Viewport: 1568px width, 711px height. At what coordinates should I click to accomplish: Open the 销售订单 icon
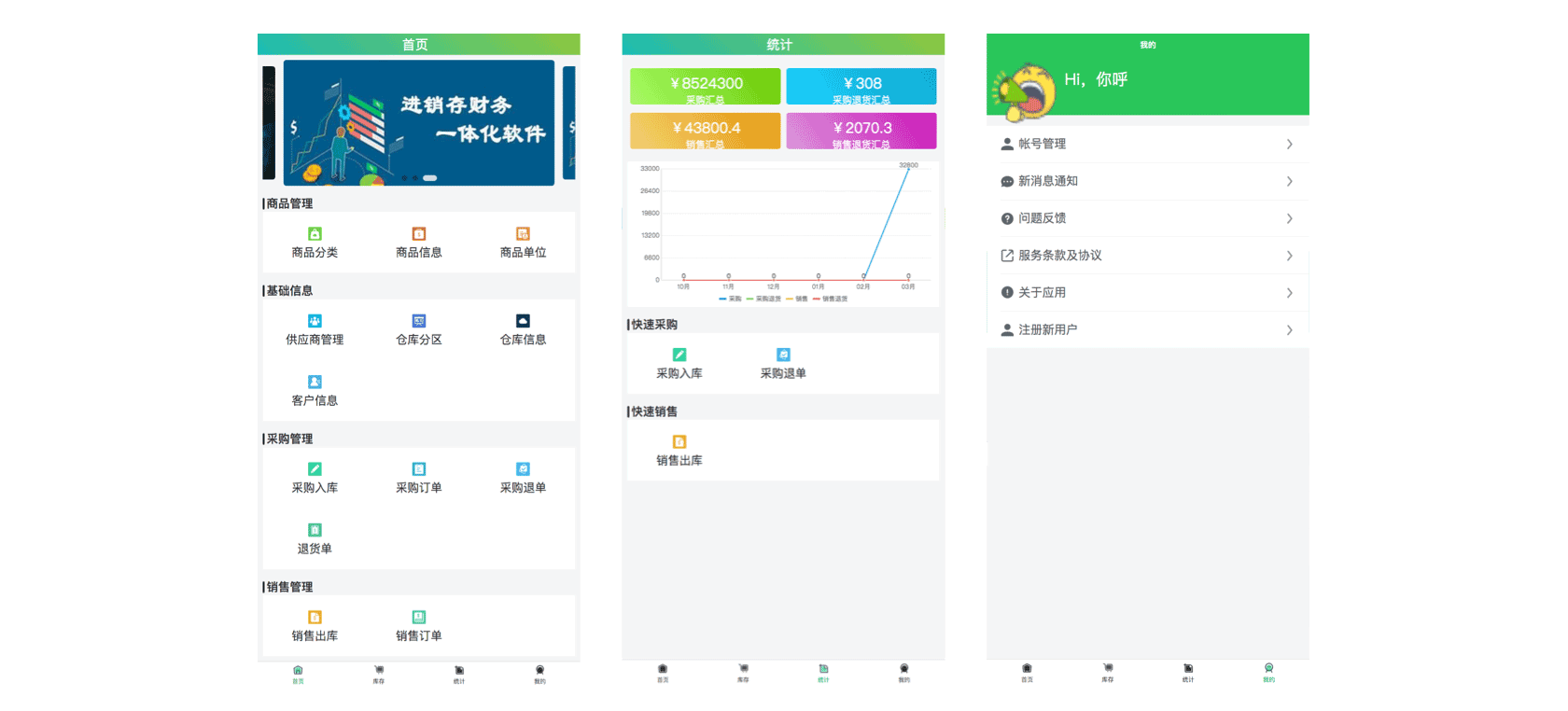point(419,625)
